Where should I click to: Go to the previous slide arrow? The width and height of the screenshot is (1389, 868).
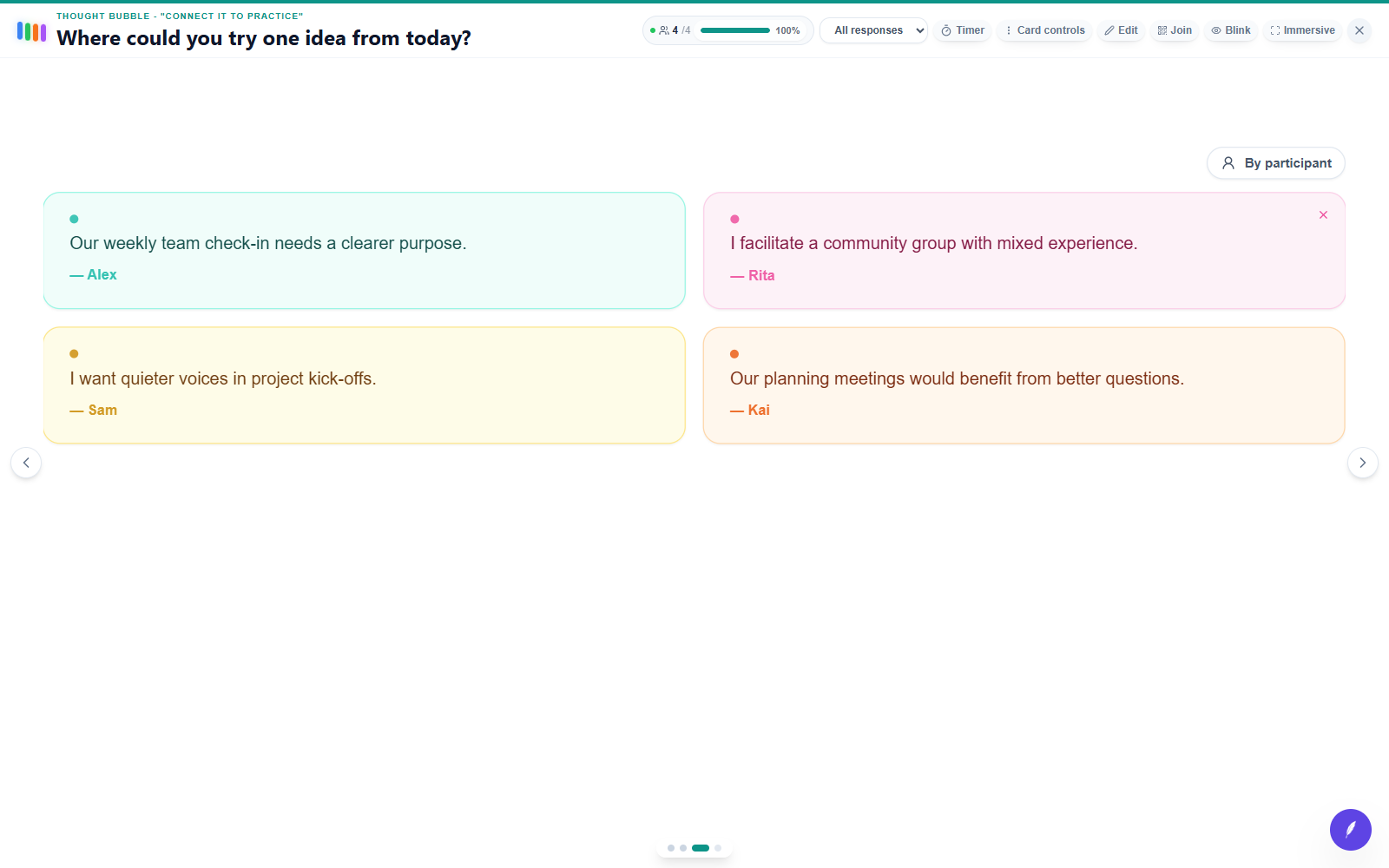coord(26,463)
